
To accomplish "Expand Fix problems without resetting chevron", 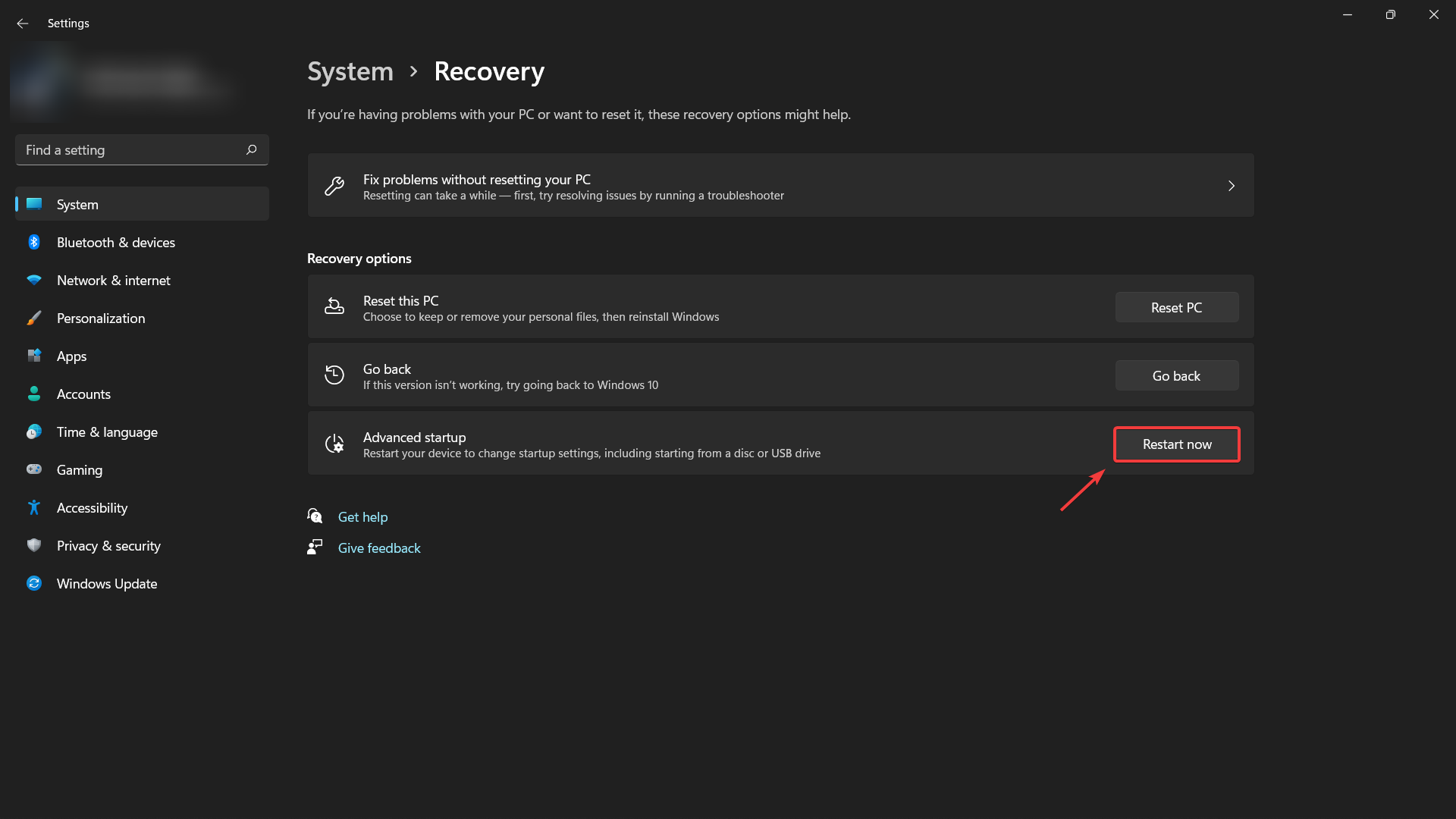I will click(x=1231, y=186).
